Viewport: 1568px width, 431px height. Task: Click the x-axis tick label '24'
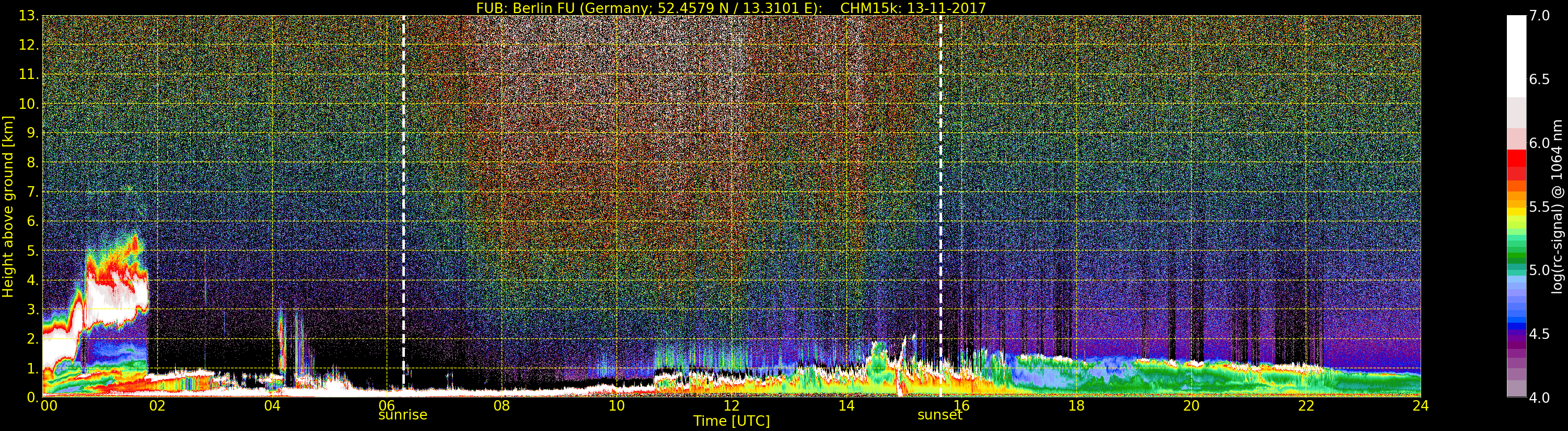(x=1421, y=406)
